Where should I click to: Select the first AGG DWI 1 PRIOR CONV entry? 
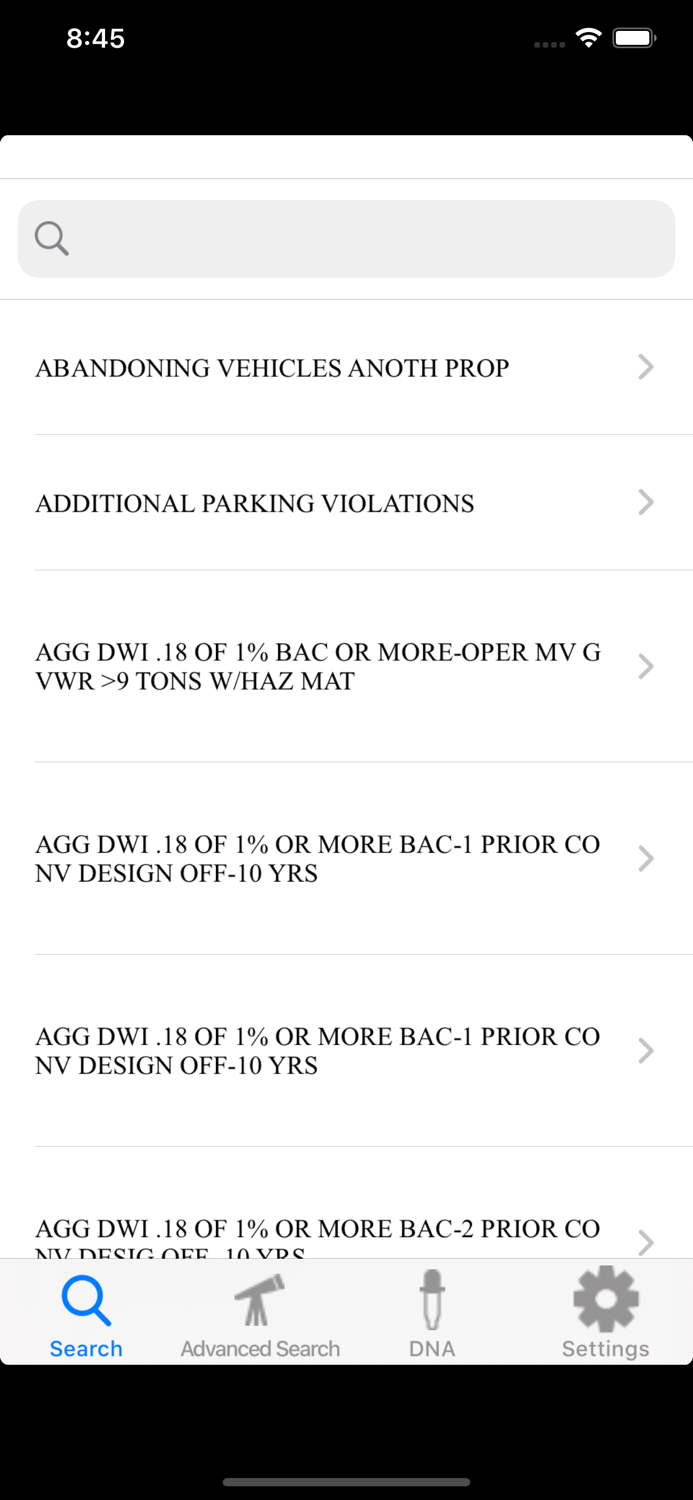[x=346, y=858]
